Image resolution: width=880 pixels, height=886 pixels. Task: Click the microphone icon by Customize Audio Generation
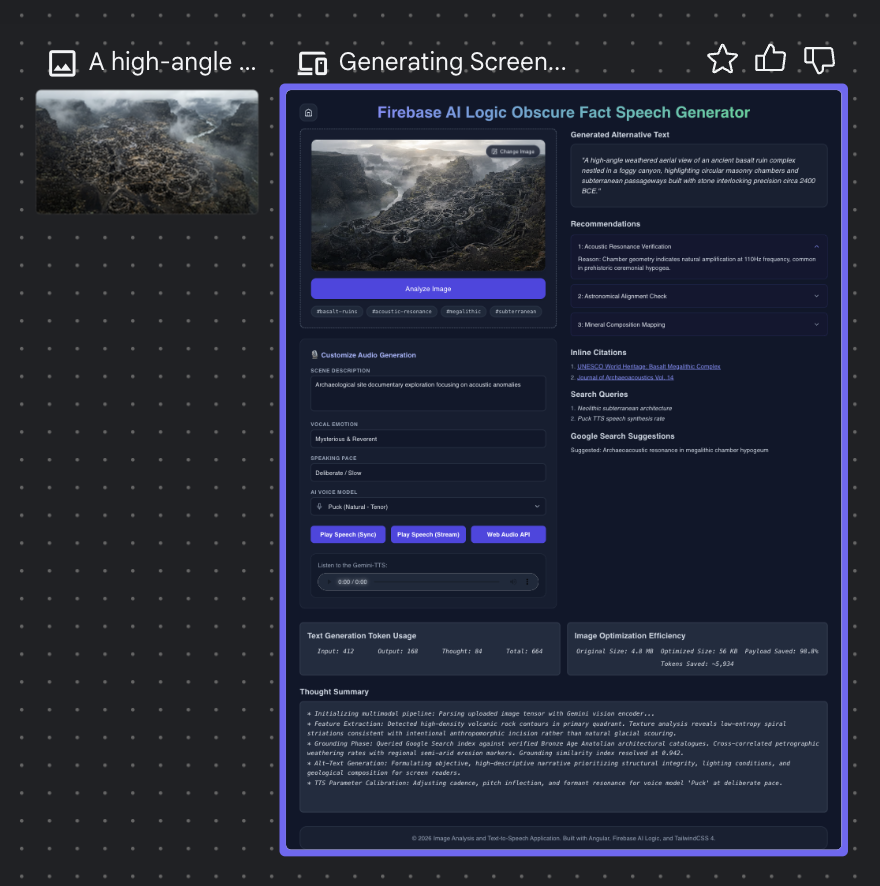coord(315,355)
